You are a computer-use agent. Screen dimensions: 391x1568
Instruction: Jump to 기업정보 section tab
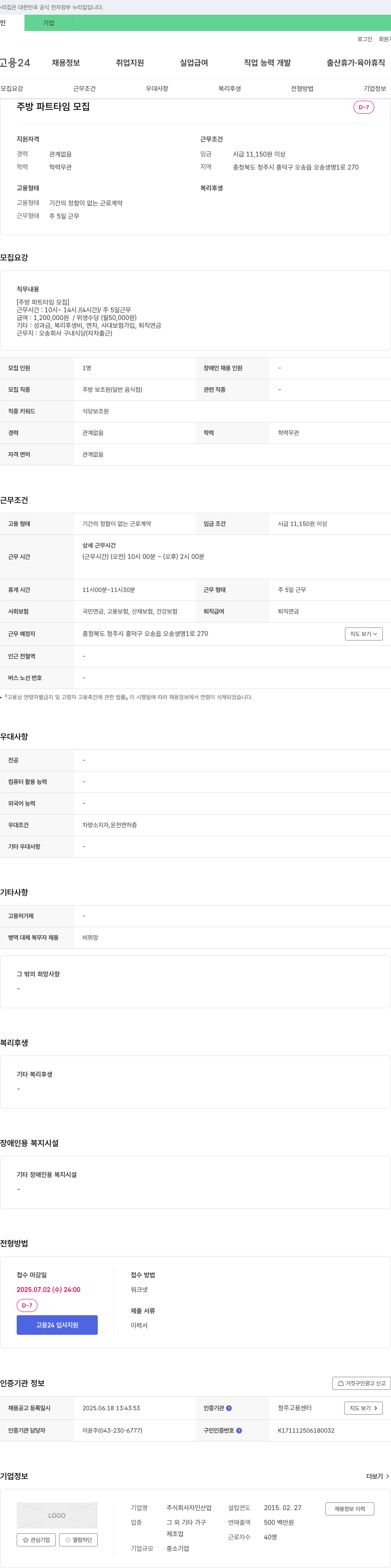pos(375,89)
